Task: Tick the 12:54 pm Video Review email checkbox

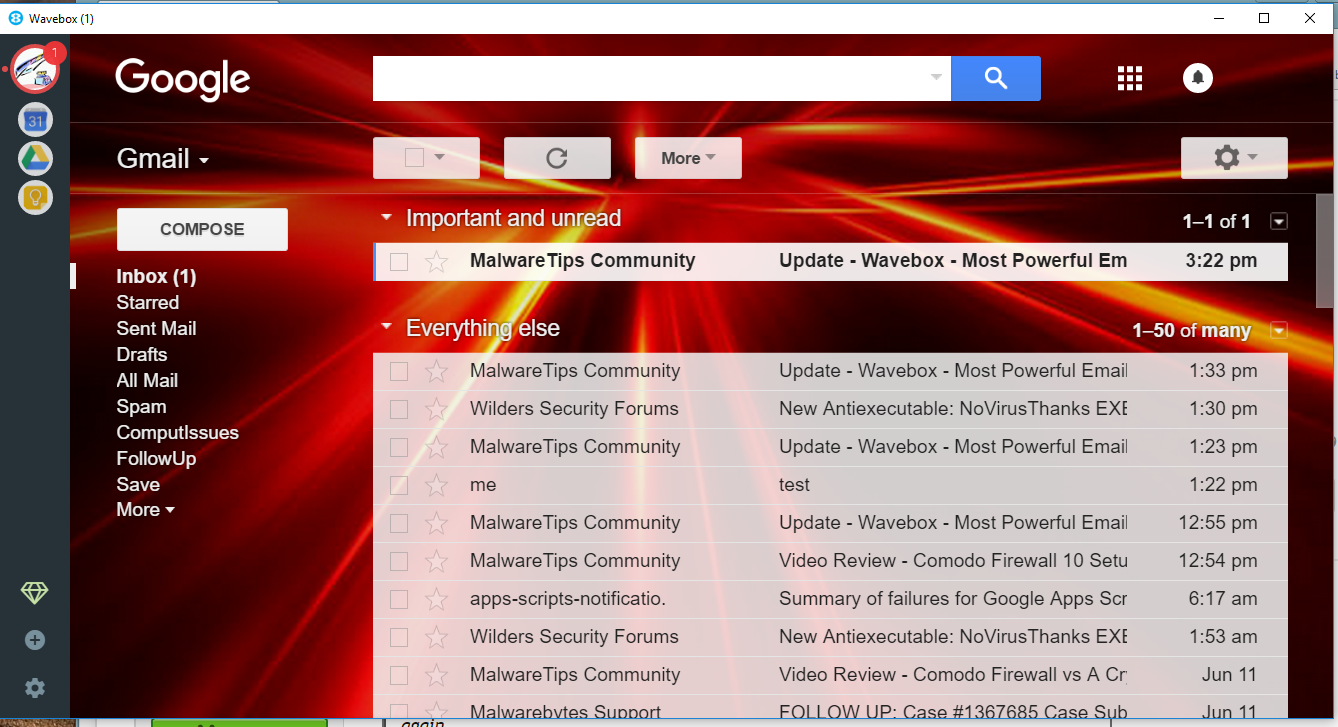Action: (x=399, y=562)
